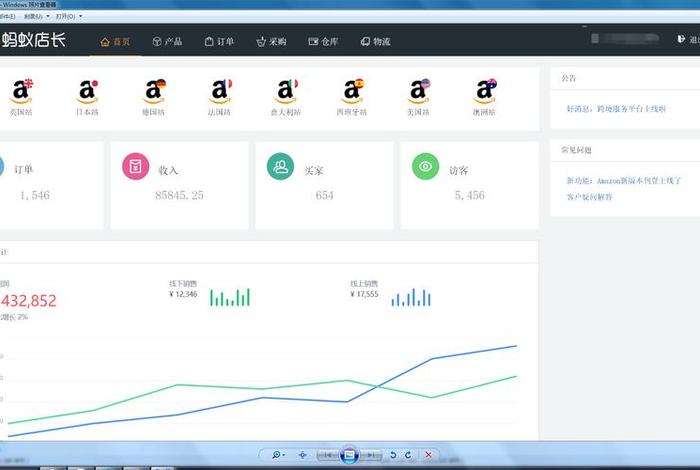Screen dimensions: 700x470
Task: Open the 首页 home tab
Action: [x=115, y=42]
